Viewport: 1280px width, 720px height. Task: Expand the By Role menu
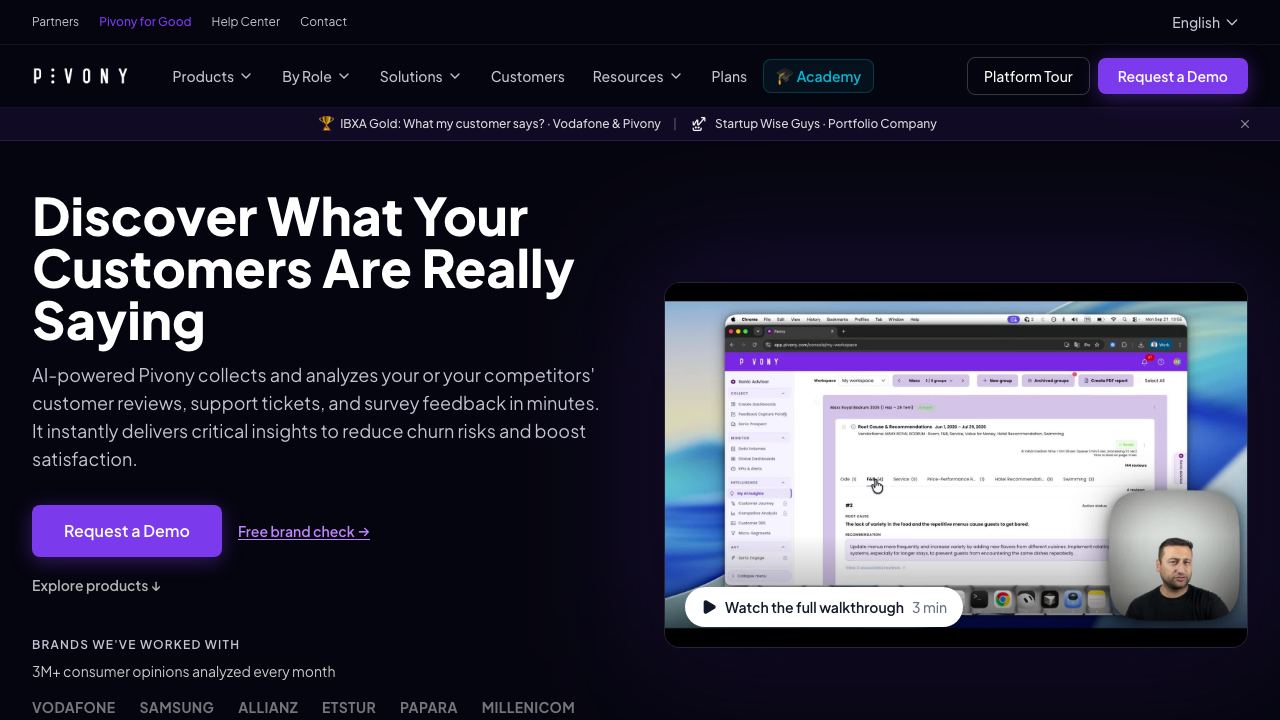[316, 76]
